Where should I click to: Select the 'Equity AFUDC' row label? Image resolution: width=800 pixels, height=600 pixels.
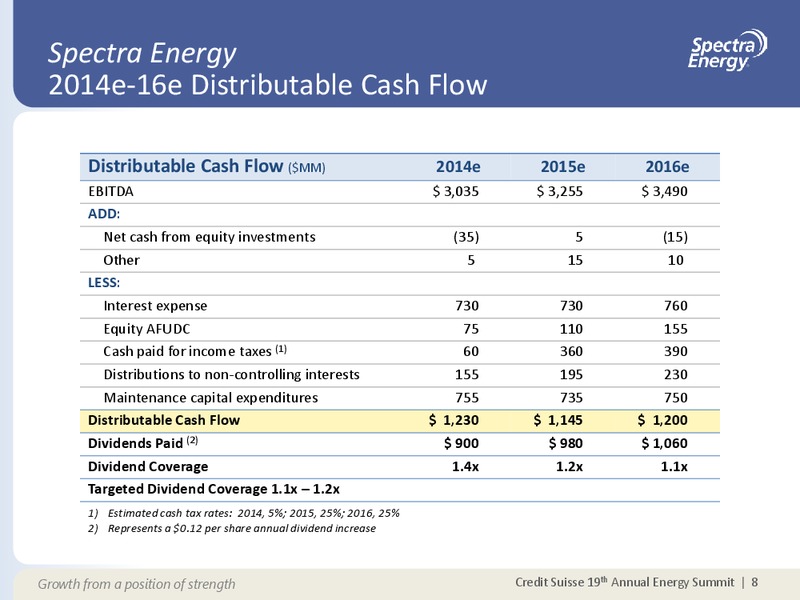point(146,329)
